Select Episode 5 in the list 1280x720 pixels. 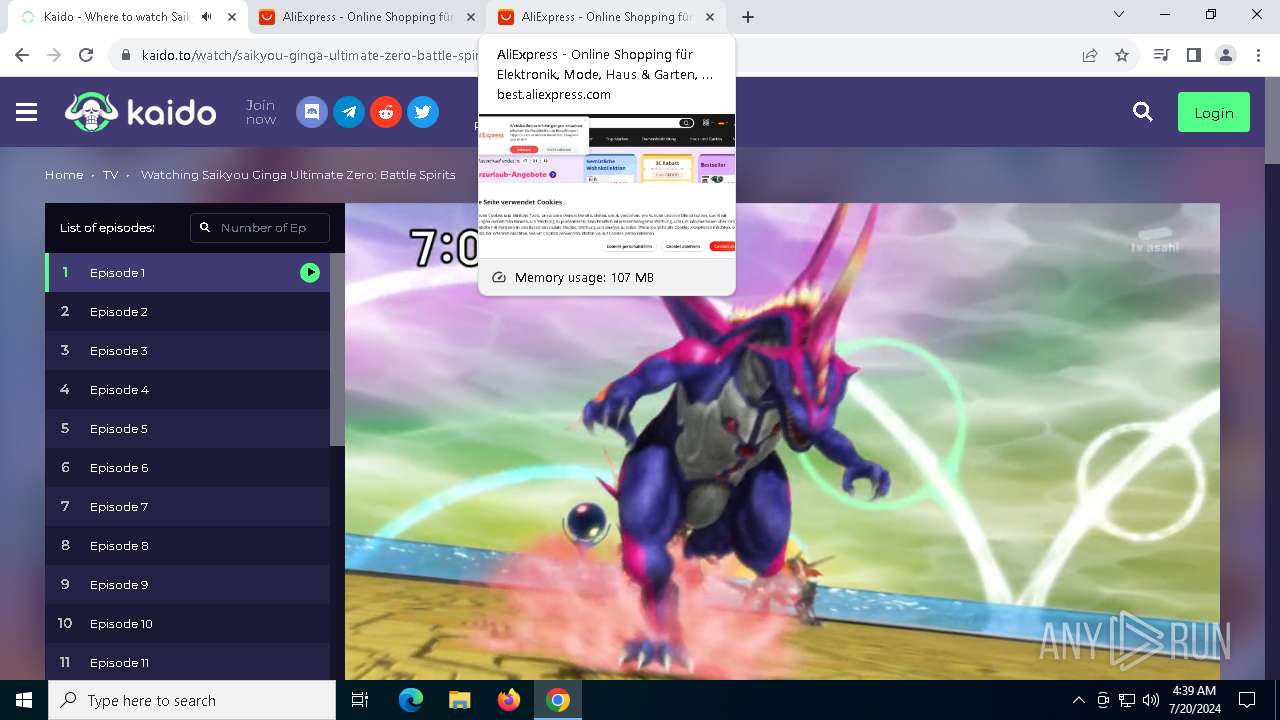tap(187, 428)
